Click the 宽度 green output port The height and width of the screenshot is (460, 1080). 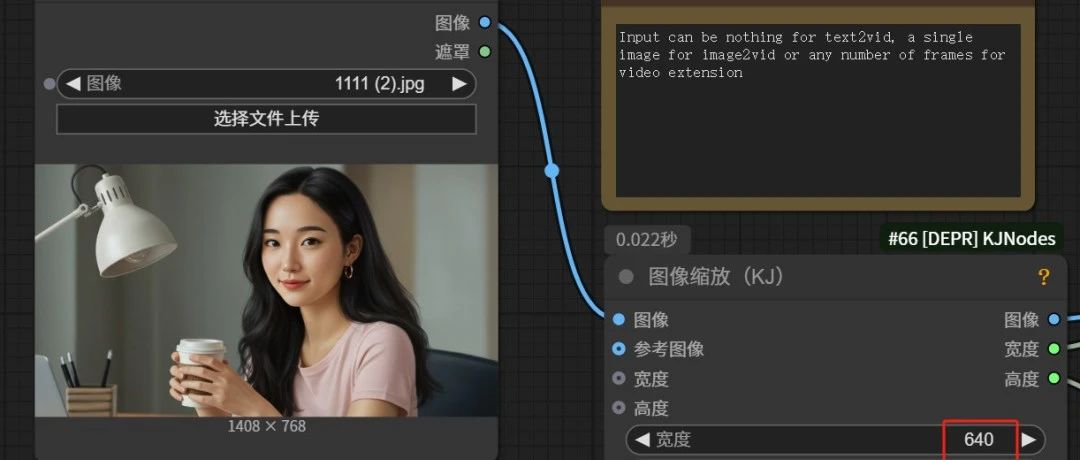click(x=1053, y=349)
